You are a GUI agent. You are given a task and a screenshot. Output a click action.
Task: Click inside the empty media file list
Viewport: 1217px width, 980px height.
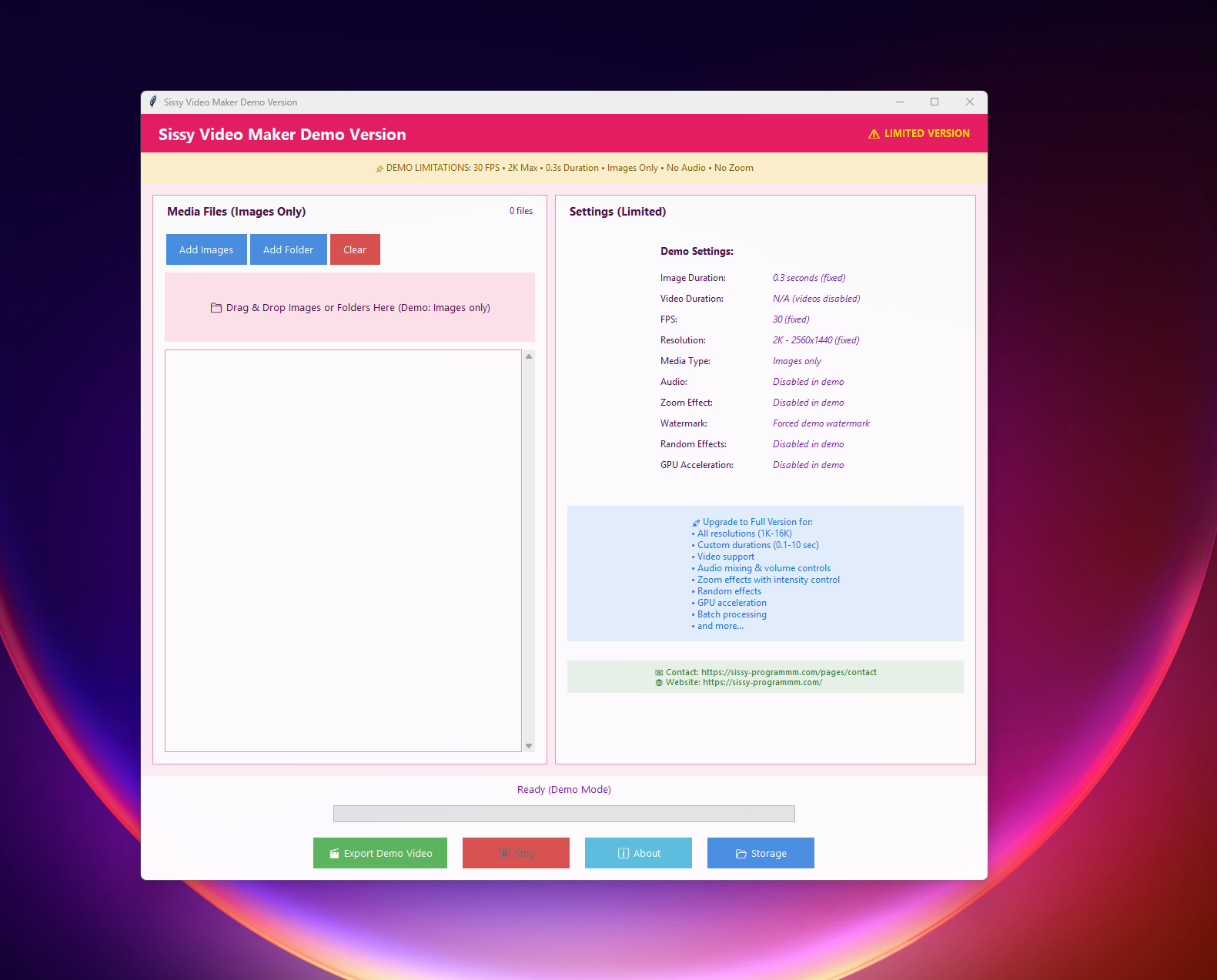343,550
